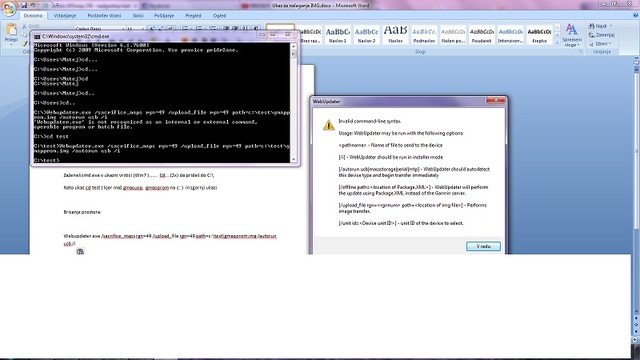The width and height of the screenshot is (640, 360).
Task: Switch to the Pregled tab
Action: click(x=193, y=16)
